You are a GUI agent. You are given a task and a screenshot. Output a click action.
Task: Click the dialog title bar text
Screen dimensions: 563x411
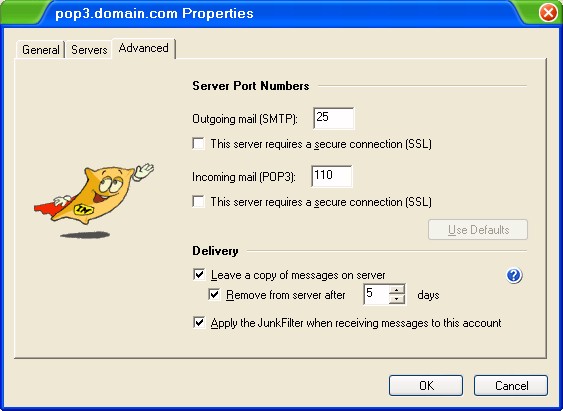coord(154,14)
